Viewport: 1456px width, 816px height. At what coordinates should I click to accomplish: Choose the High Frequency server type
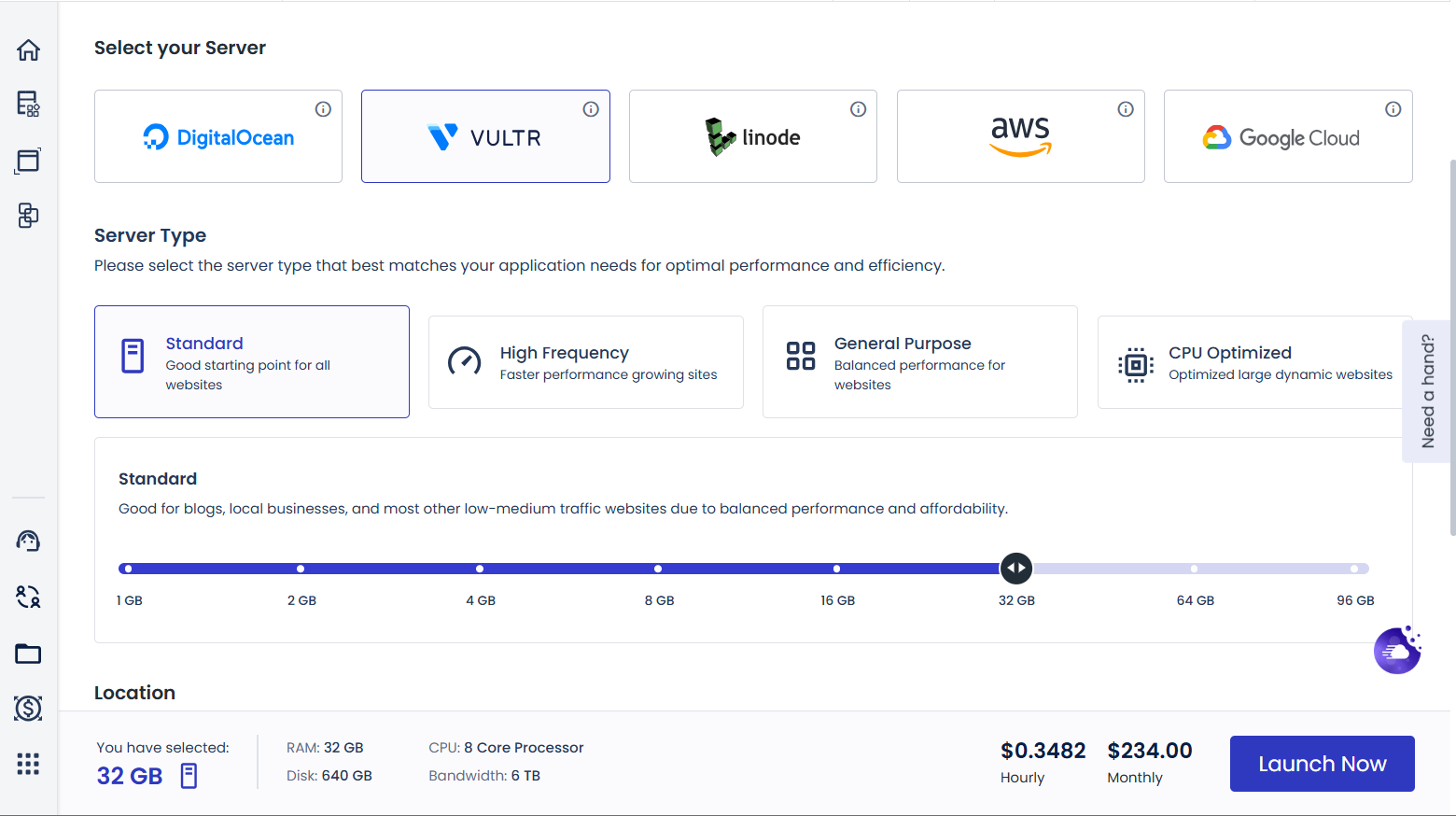click(x=586, y=362)
